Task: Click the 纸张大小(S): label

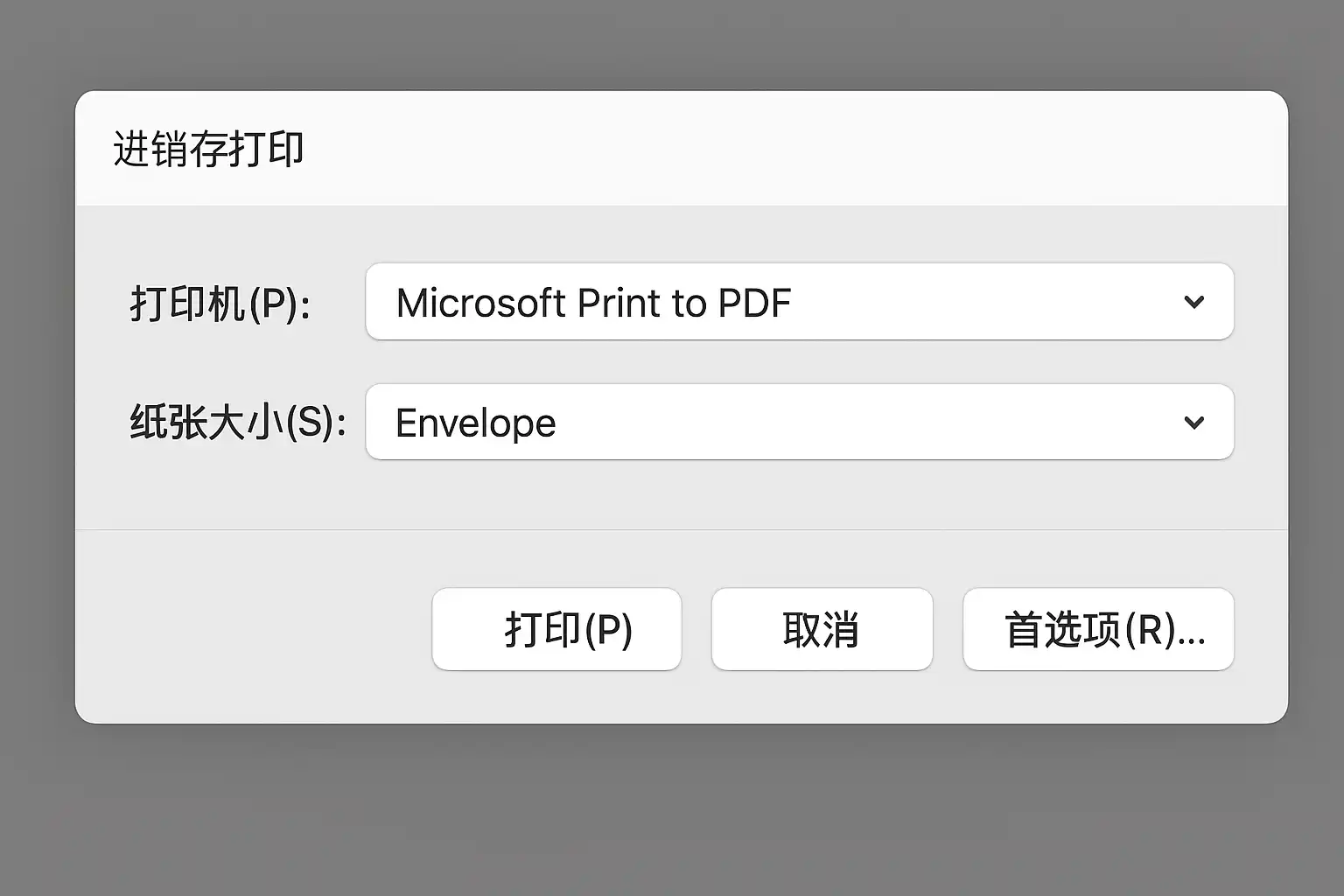Action: [237, 423]
